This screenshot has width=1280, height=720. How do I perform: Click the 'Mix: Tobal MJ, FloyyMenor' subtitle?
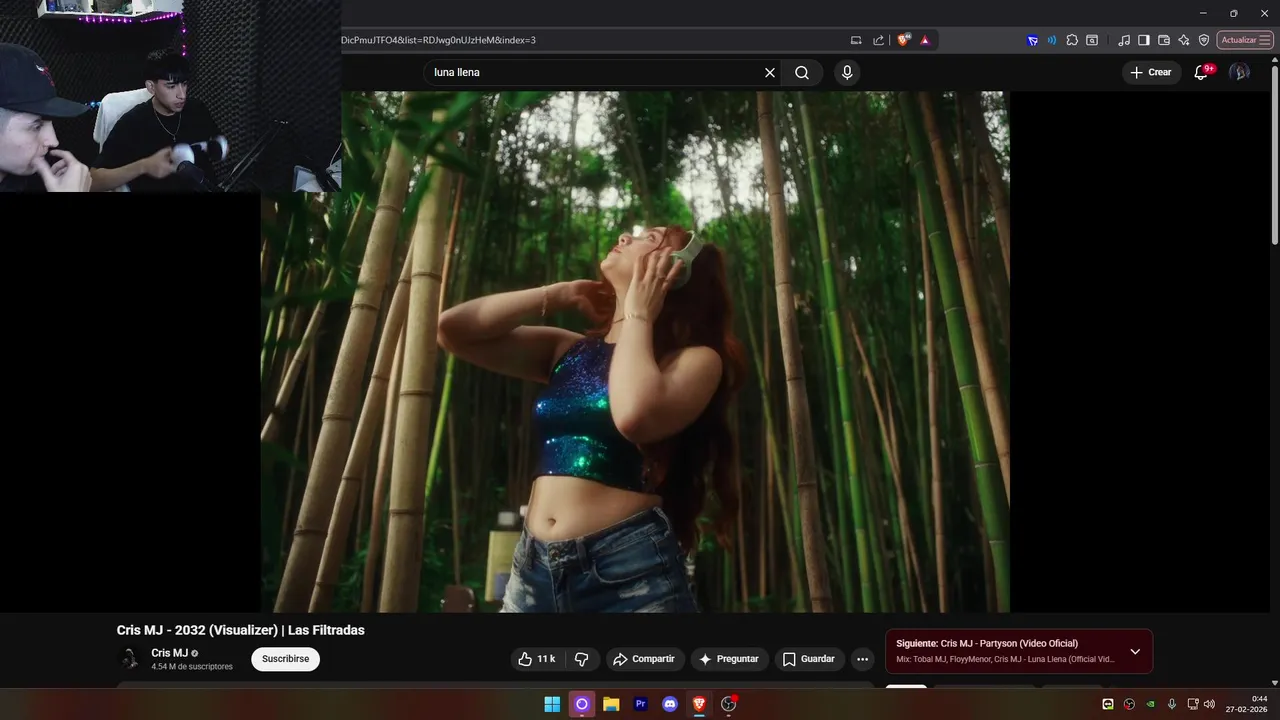coord(1005,659)
